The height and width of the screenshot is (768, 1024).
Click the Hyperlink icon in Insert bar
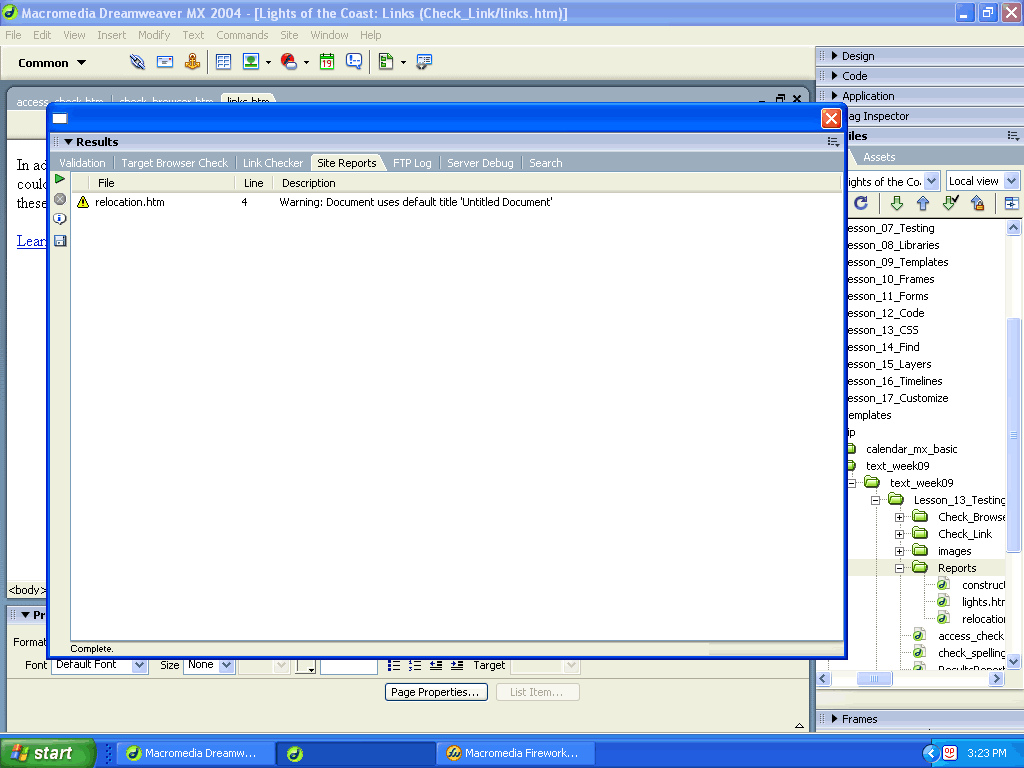[x=137, y=62]
